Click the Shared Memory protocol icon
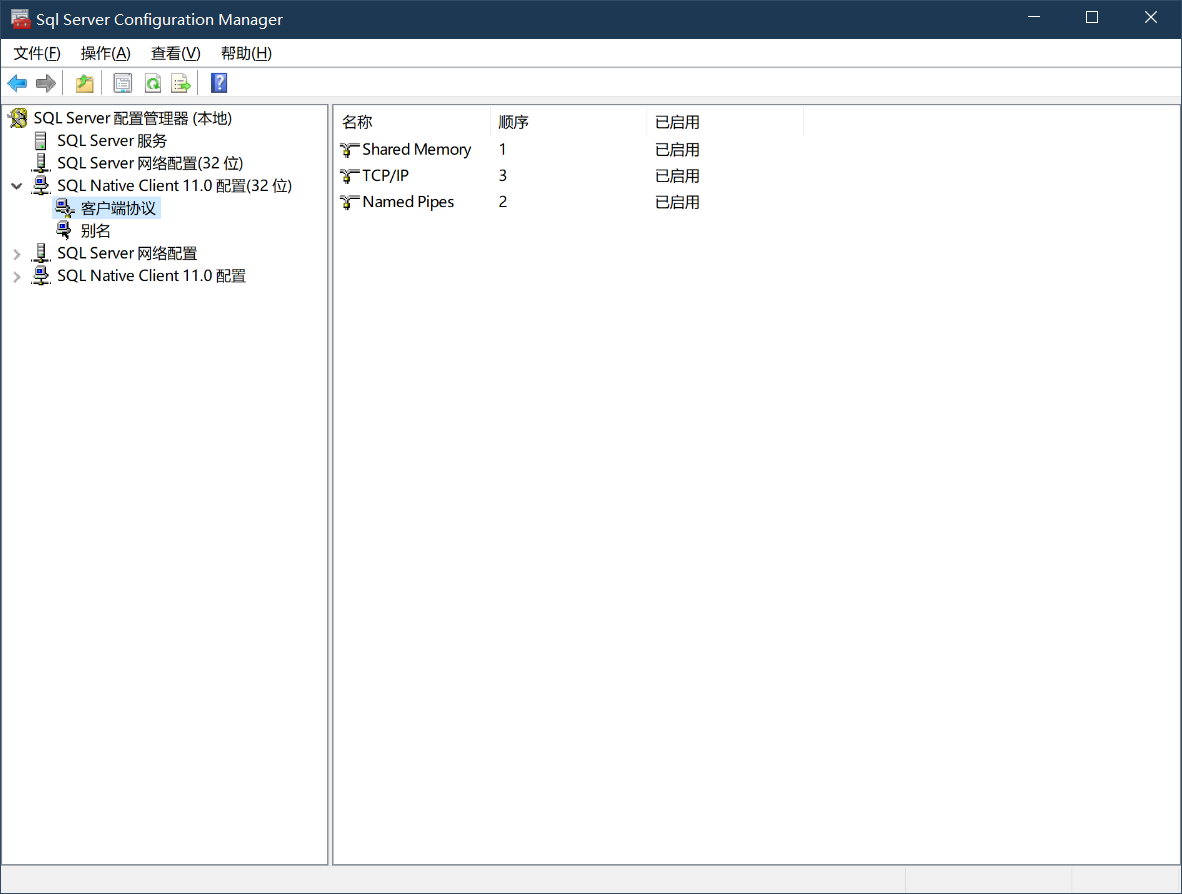 click(x=349, y=150)
